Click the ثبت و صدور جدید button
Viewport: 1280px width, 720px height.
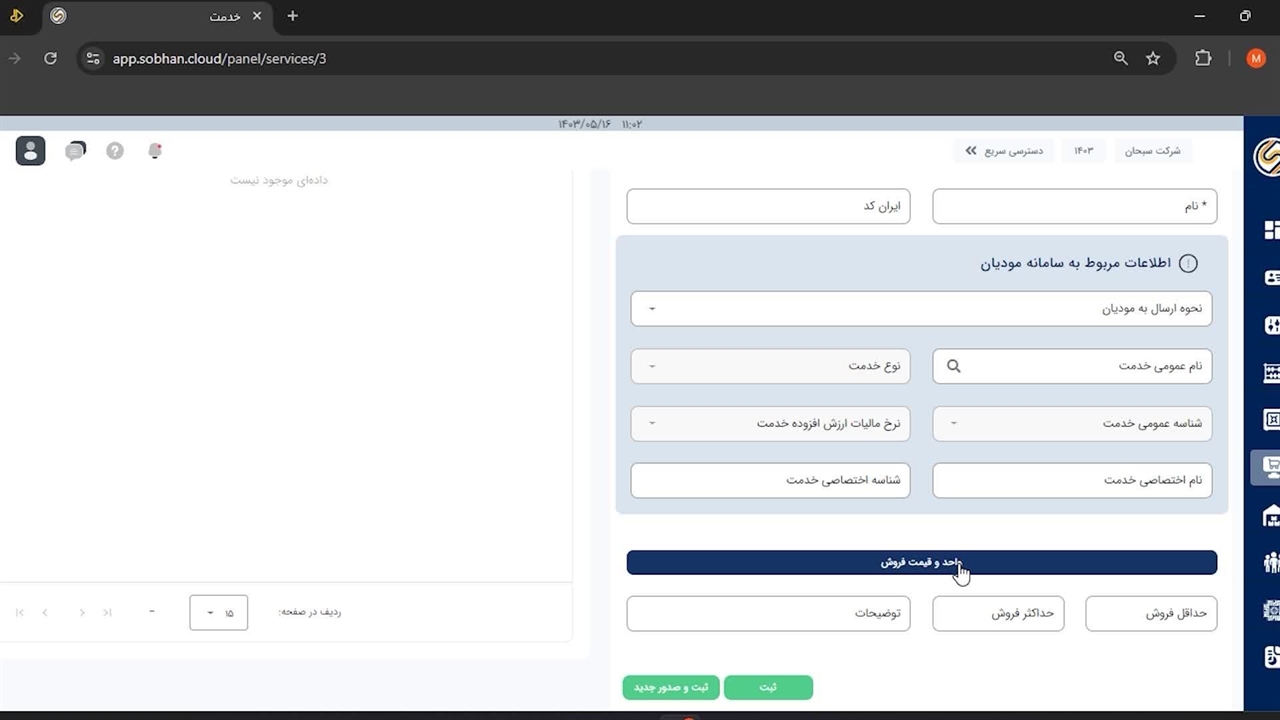[670, 688]
